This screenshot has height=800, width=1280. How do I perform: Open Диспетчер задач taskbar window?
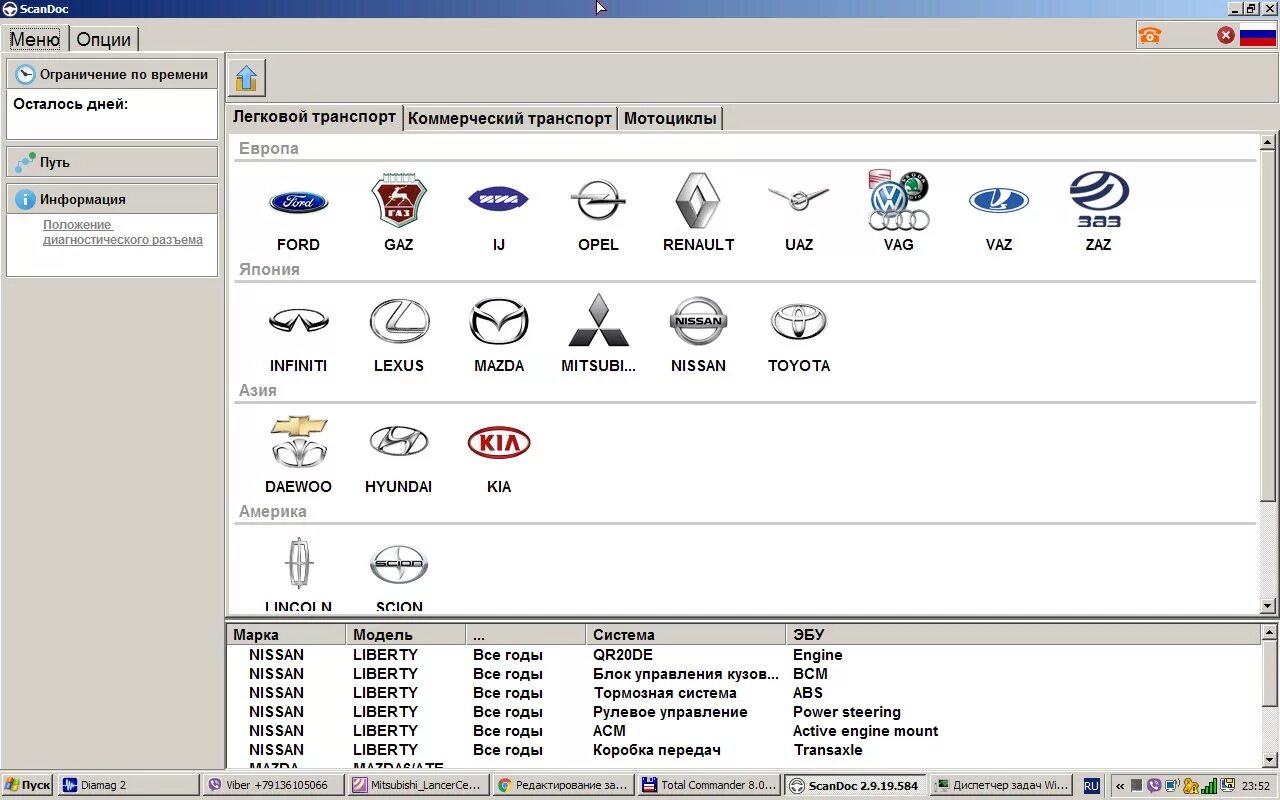click(x=1000, y=785)
